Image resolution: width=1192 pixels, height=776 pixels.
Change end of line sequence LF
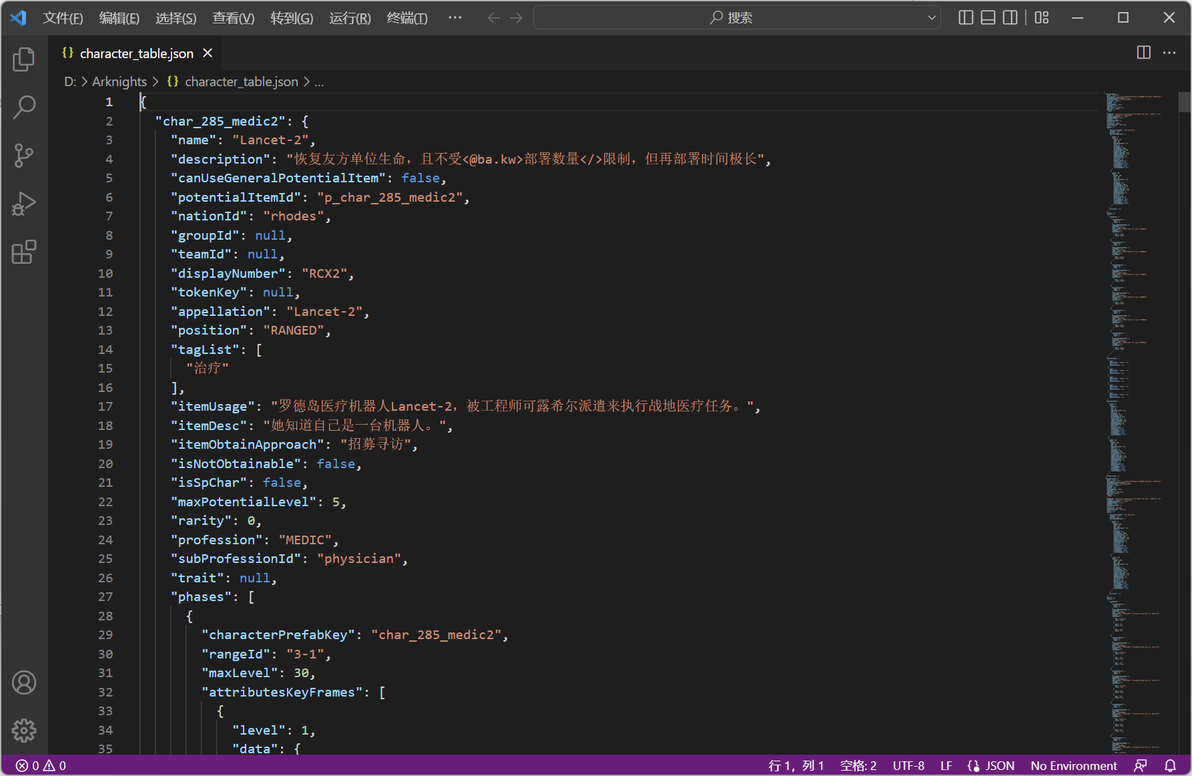[x=946, y=765]
